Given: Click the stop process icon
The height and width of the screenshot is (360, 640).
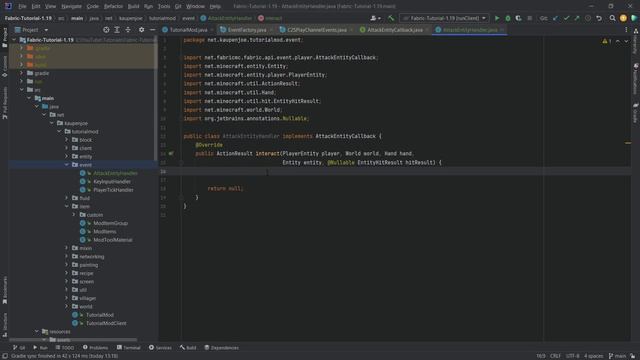Looking at the screenshot, I should pos(529,18).
